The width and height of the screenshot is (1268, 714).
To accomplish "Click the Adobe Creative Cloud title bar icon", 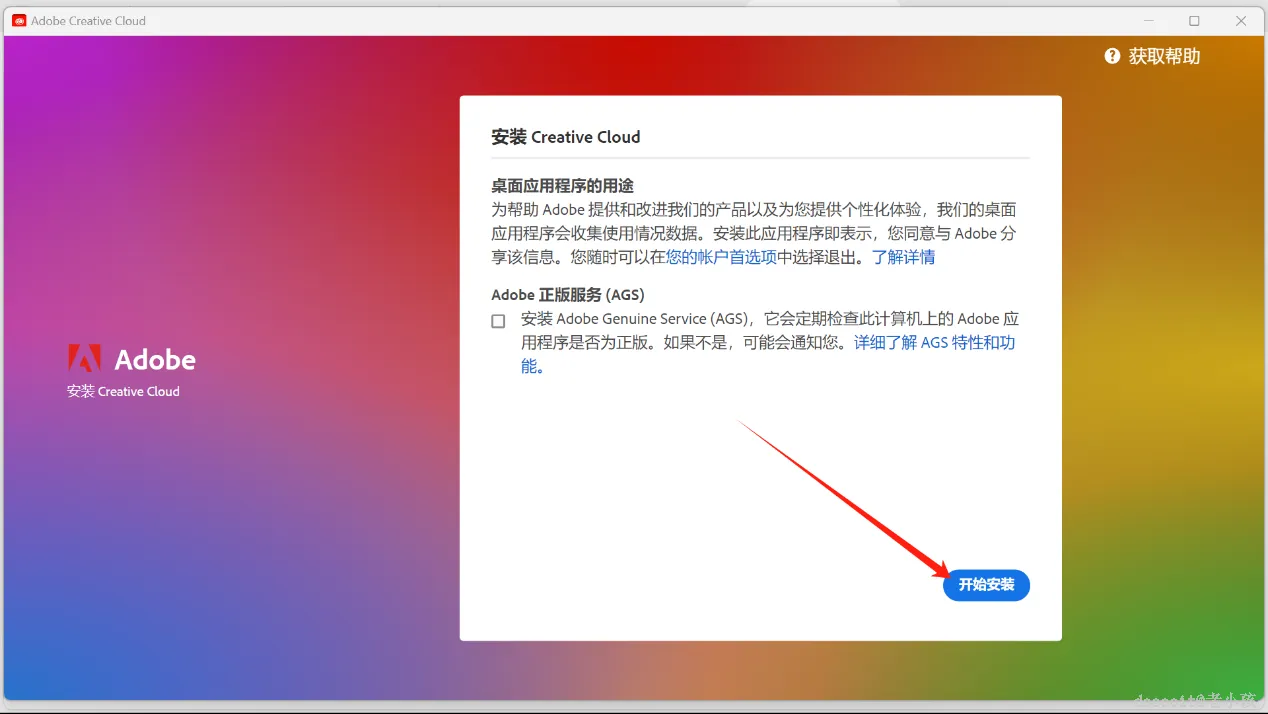I will (18, 20).
